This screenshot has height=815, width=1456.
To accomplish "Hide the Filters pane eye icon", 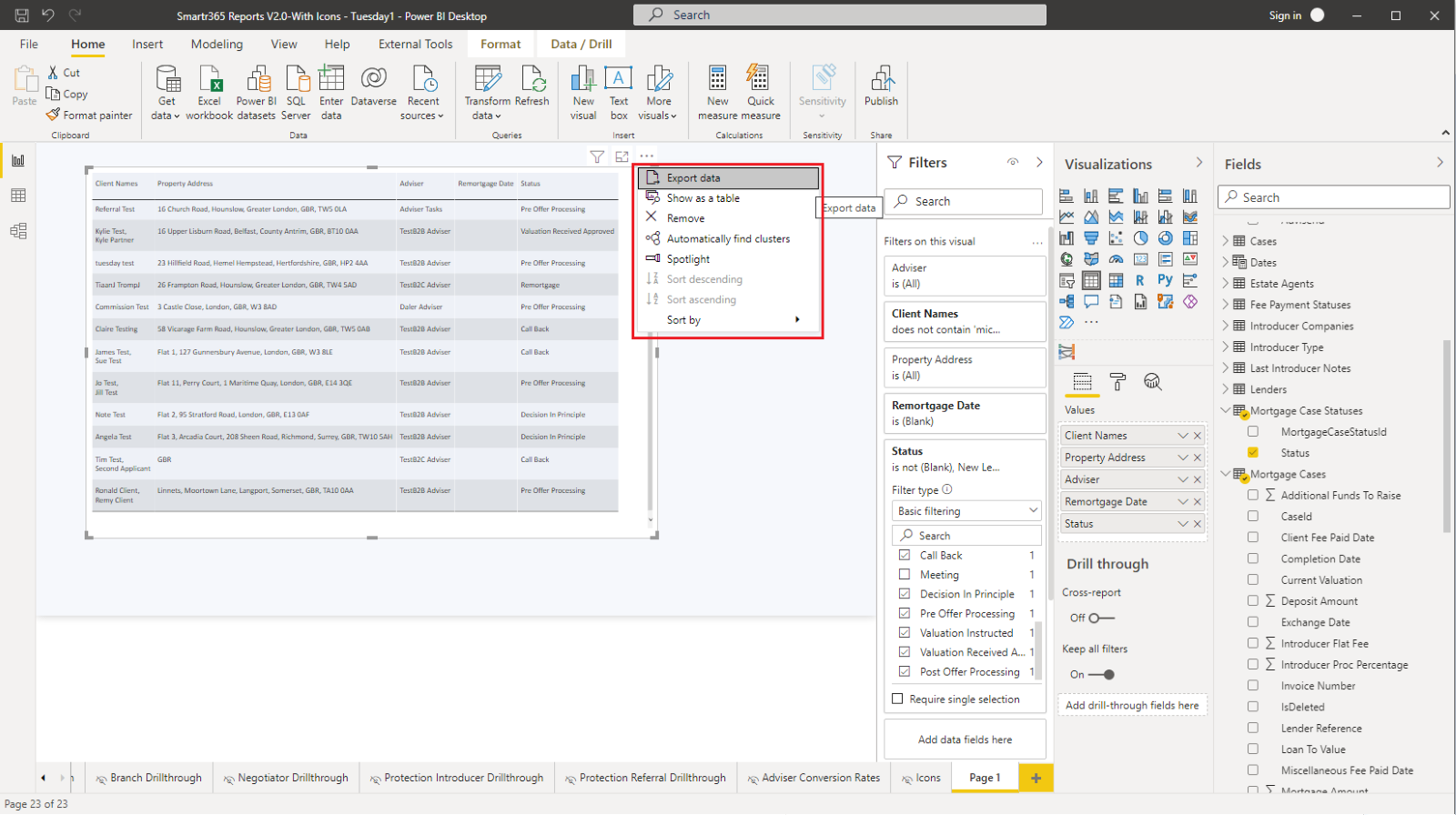I will (1013, 162).
